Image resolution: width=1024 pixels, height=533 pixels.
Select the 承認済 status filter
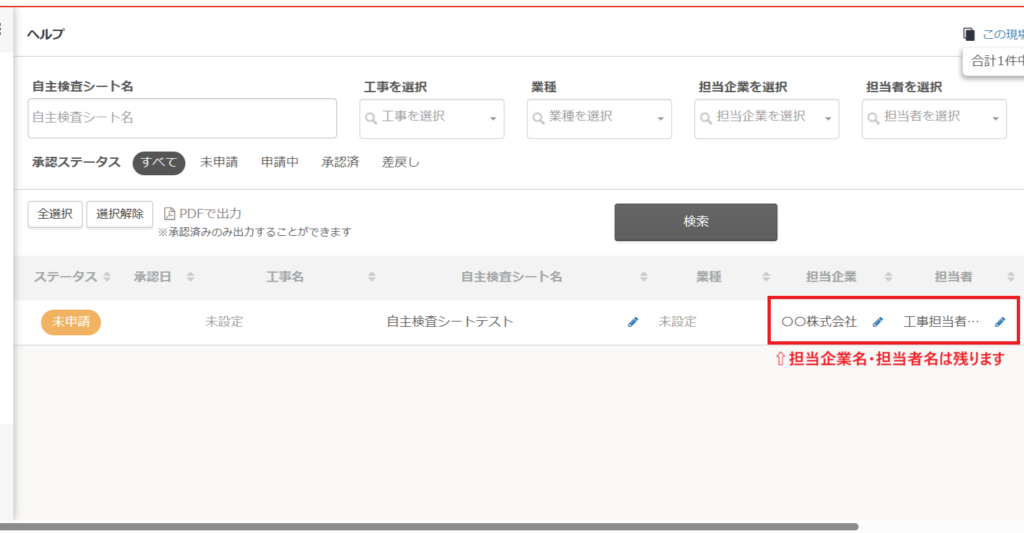pyautogui.click(x=340, y=163)
